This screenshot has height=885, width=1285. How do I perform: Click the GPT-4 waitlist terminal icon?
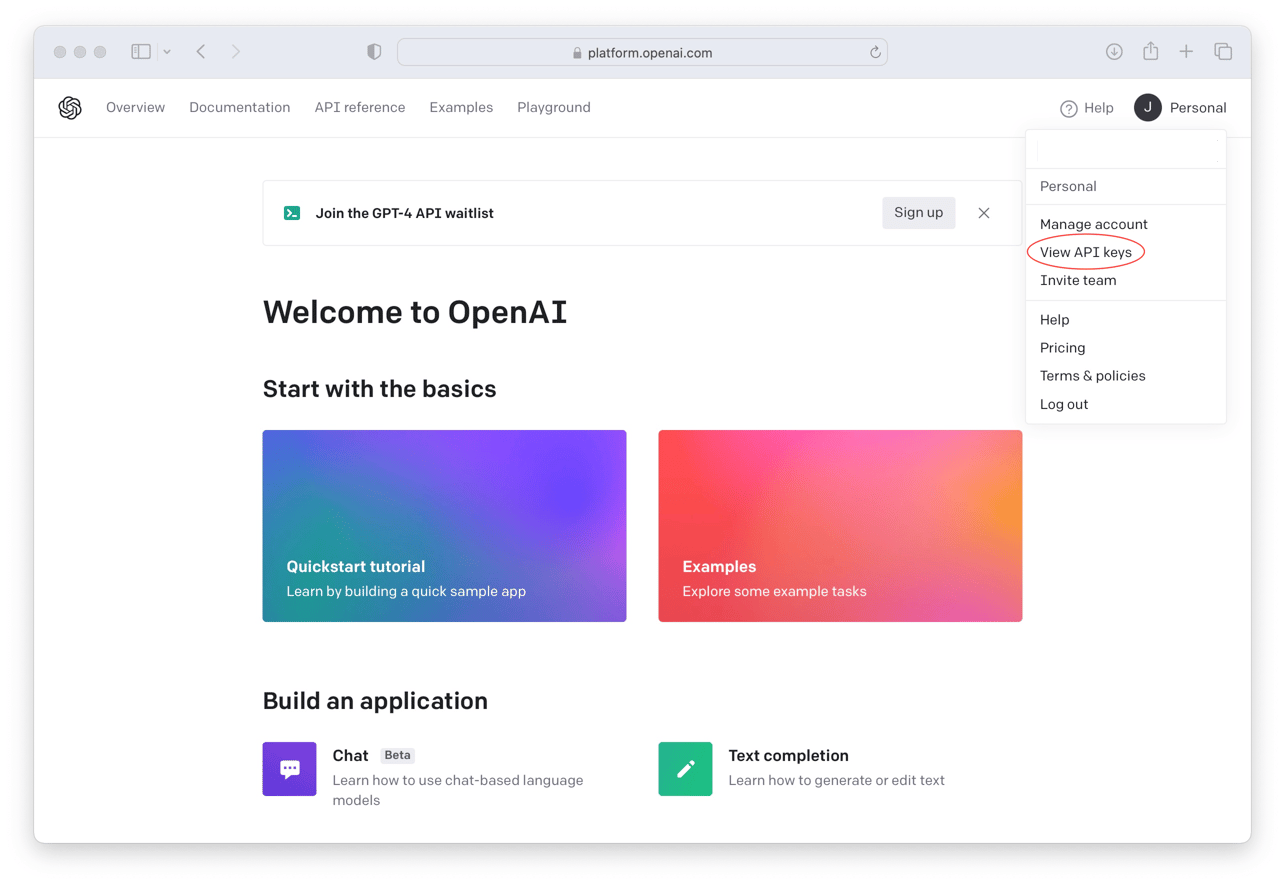click(291, 213)
